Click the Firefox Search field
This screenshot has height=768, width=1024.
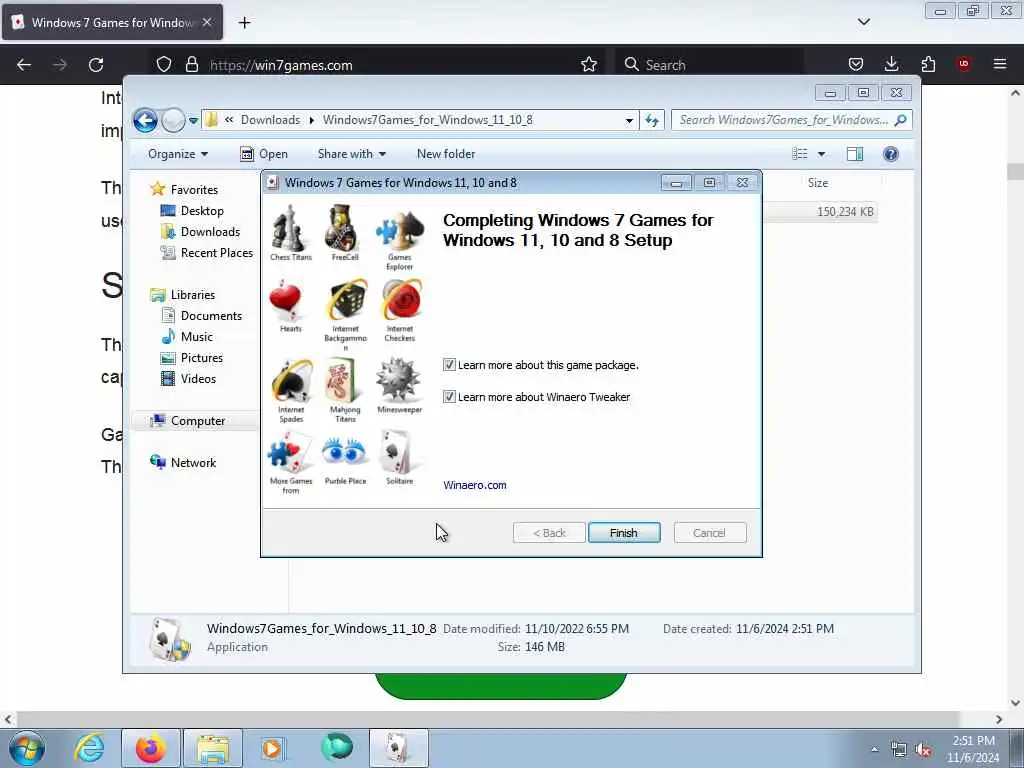pyautogui.click(x=709, y=65)
